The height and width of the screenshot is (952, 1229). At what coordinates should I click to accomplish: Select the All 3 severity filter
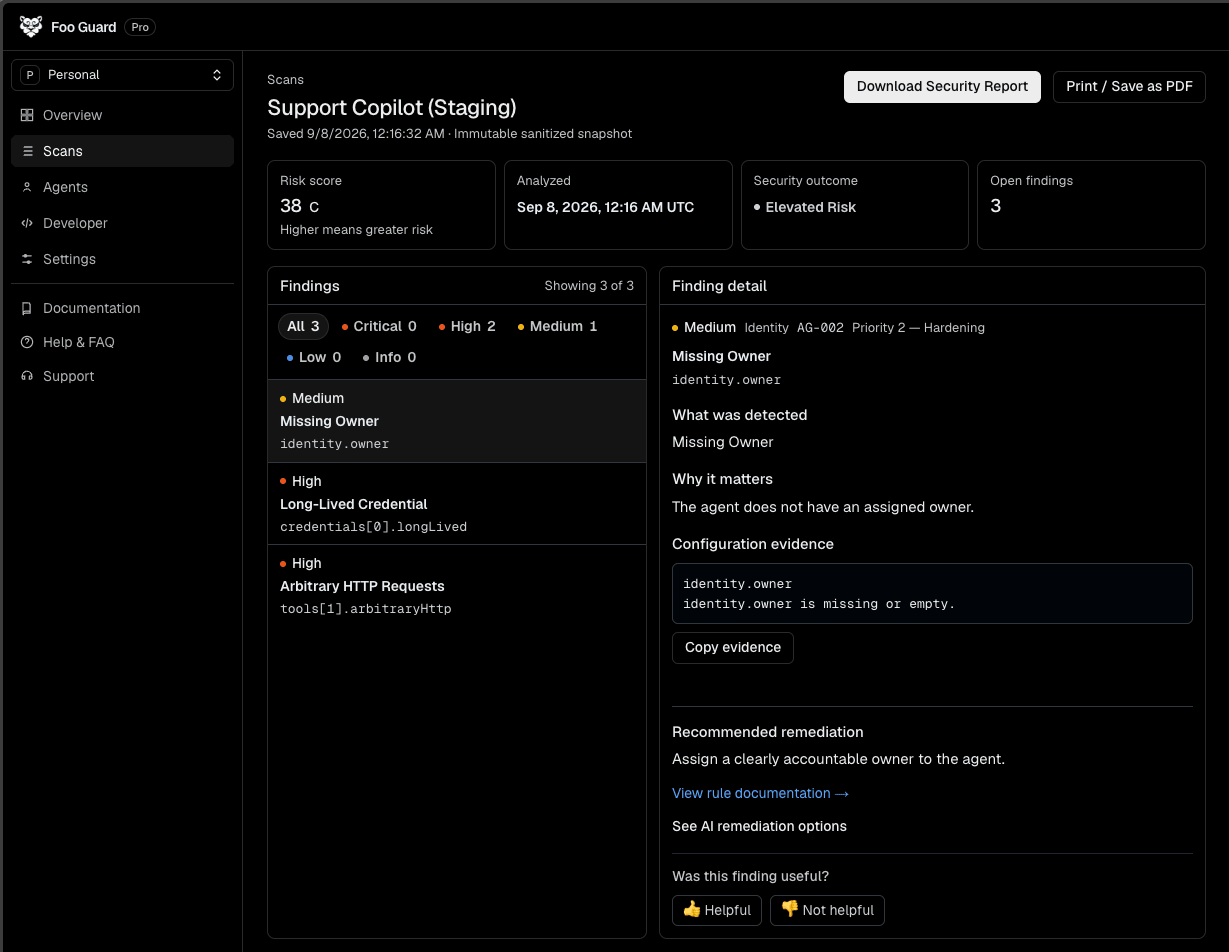pyautogui.click(x=303, y=326)
